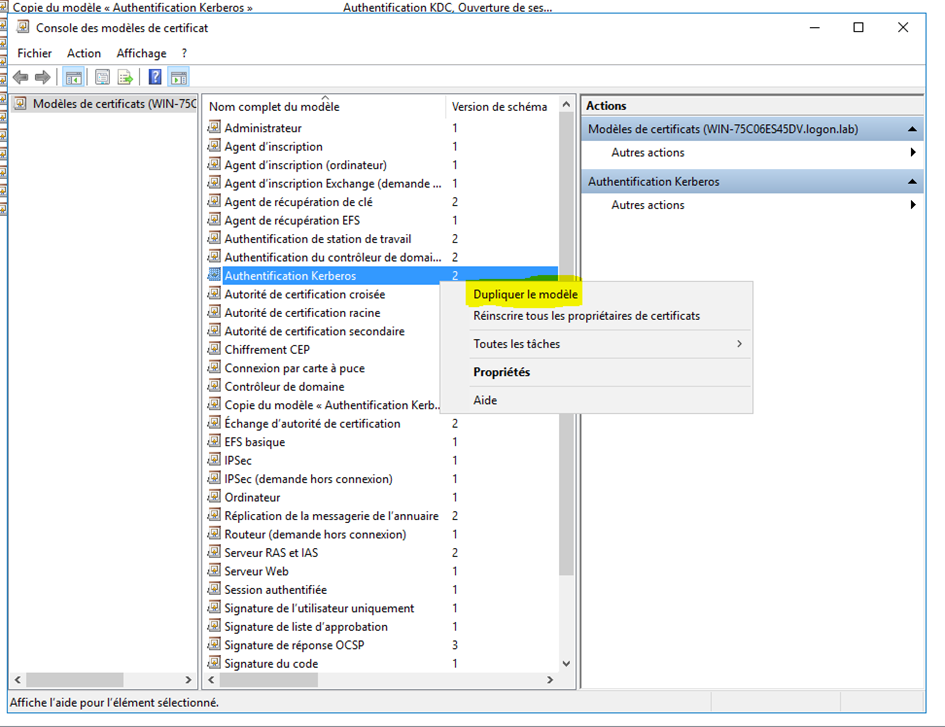Open the Affichage menu
This screenshot has width=945, height=727.
pyautogui.click(x=141, y=53)
